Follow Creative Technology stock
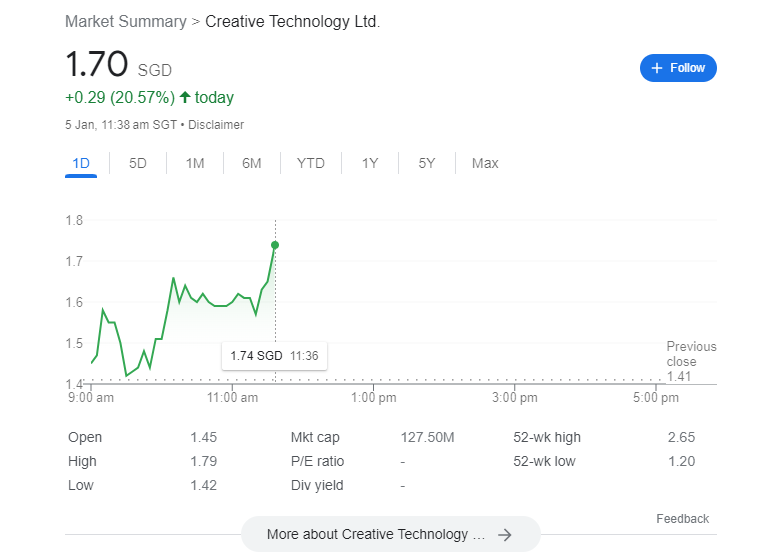Image resolution: width=776 pixels, height=554 pixels. 678,68
